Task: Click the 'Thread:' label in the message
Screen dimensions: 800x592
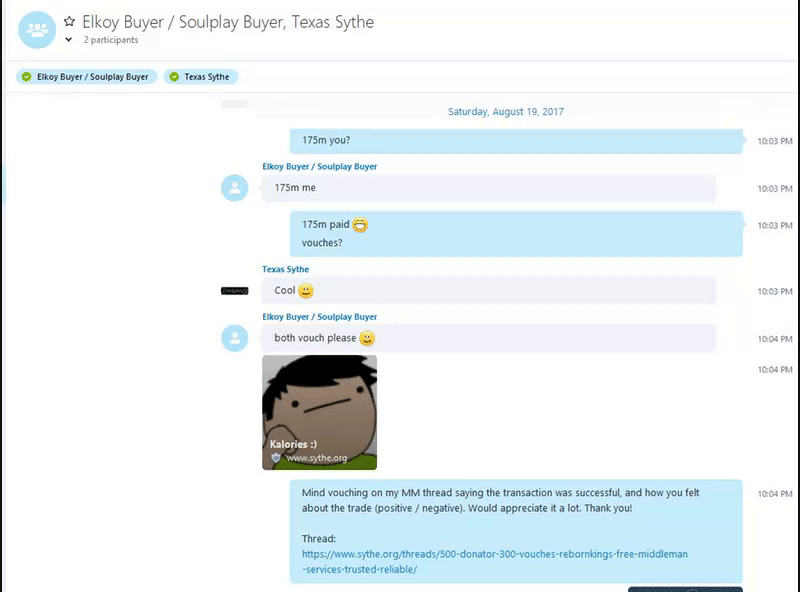Action: 319,539
